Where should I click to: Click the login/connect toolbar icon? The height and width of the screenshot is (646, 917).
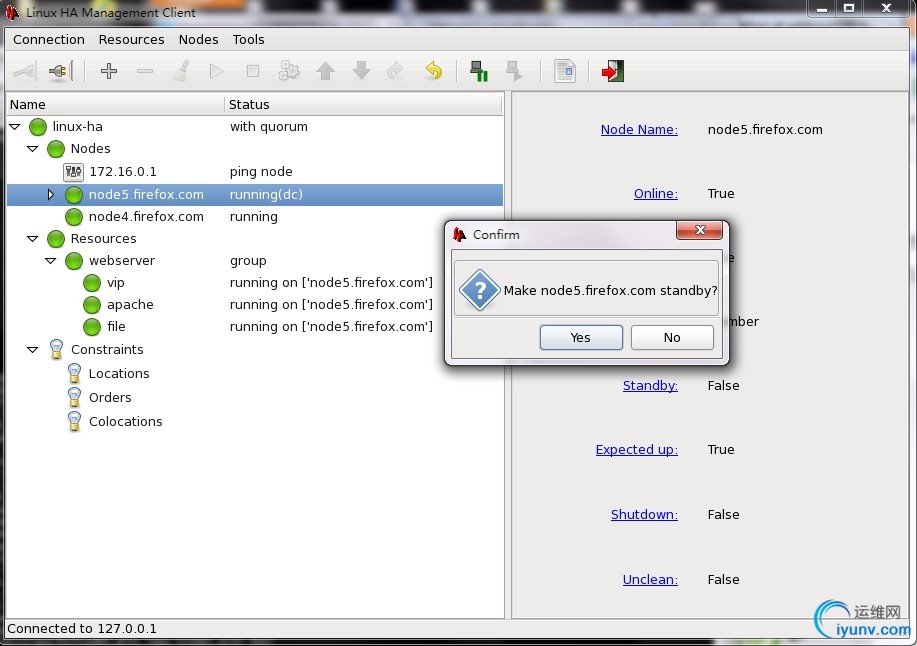[25, 71]
